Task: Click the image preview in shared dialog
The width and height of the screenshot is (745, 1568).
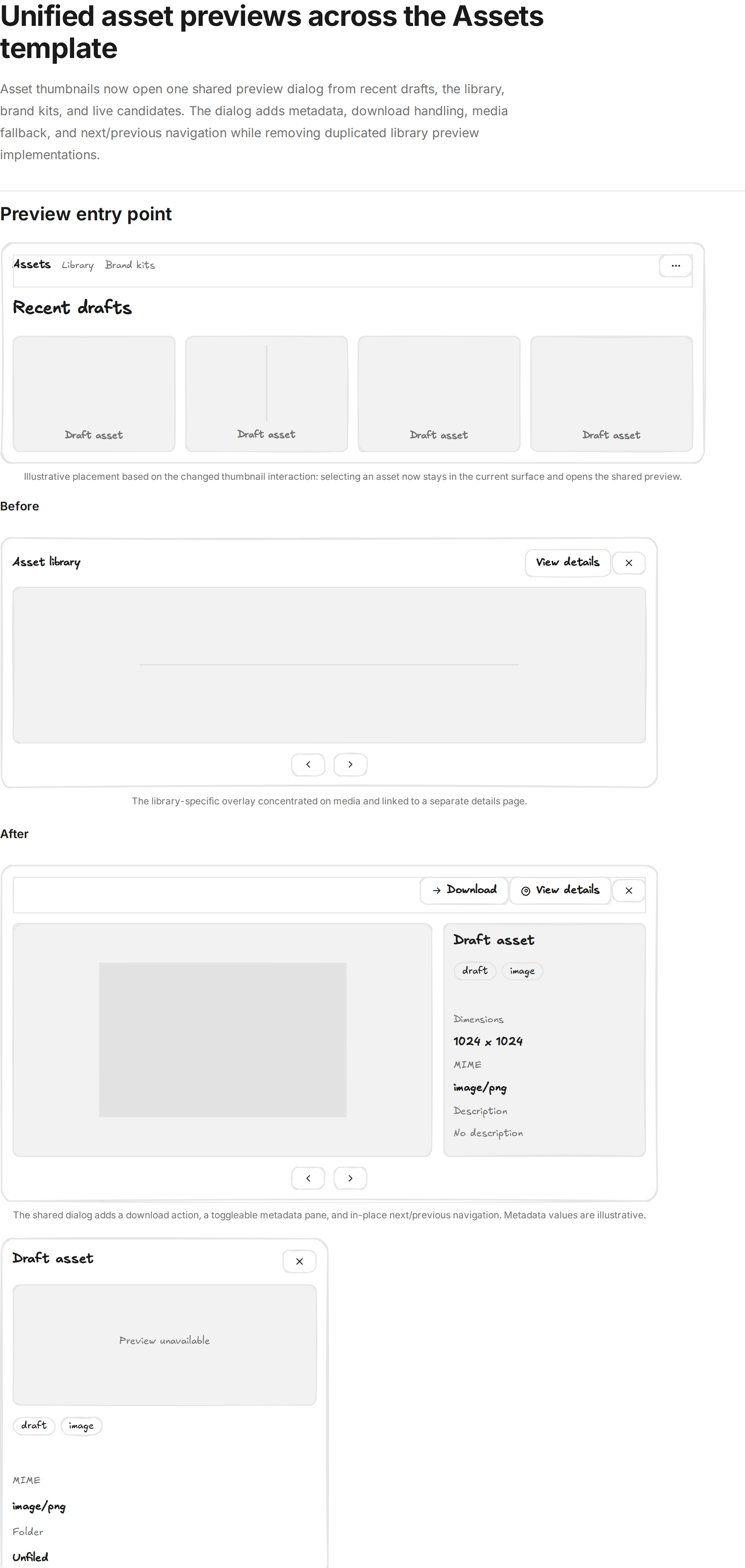Action: 223,1040
